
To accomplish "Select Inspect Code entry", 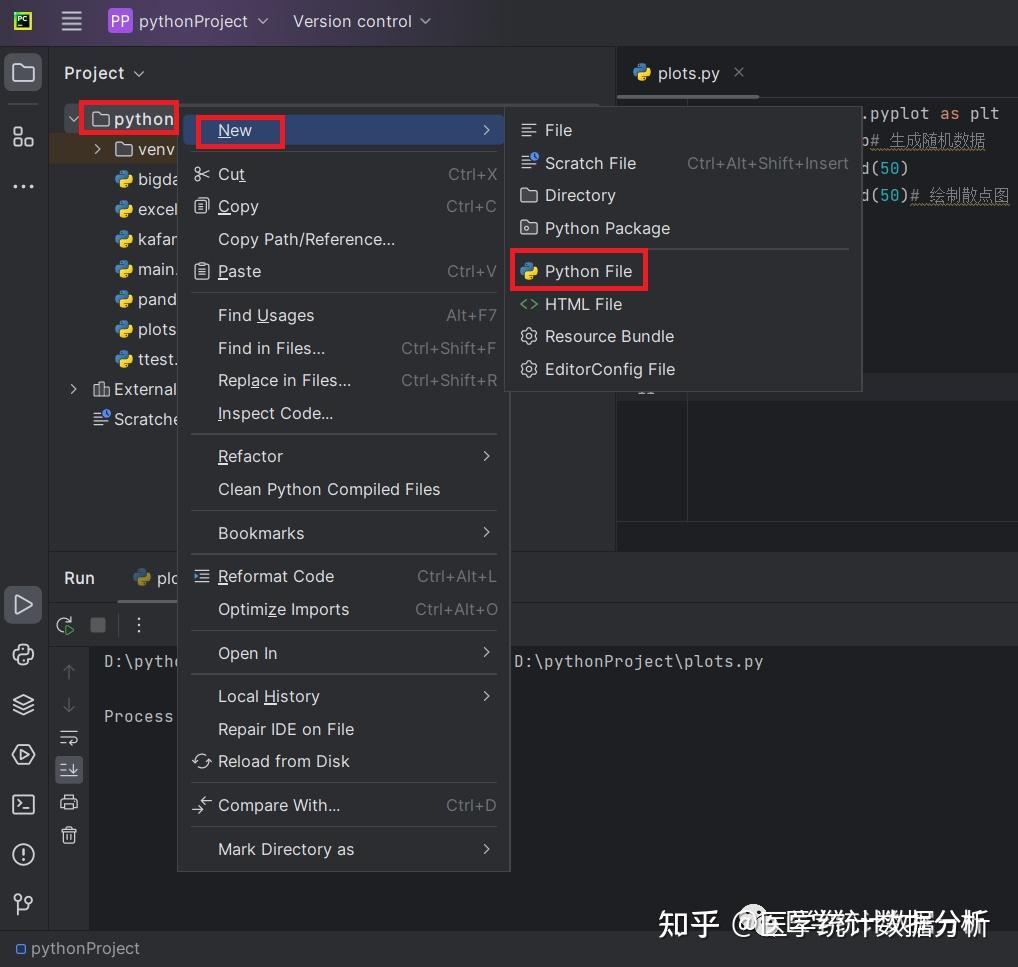I will [344, 413].
